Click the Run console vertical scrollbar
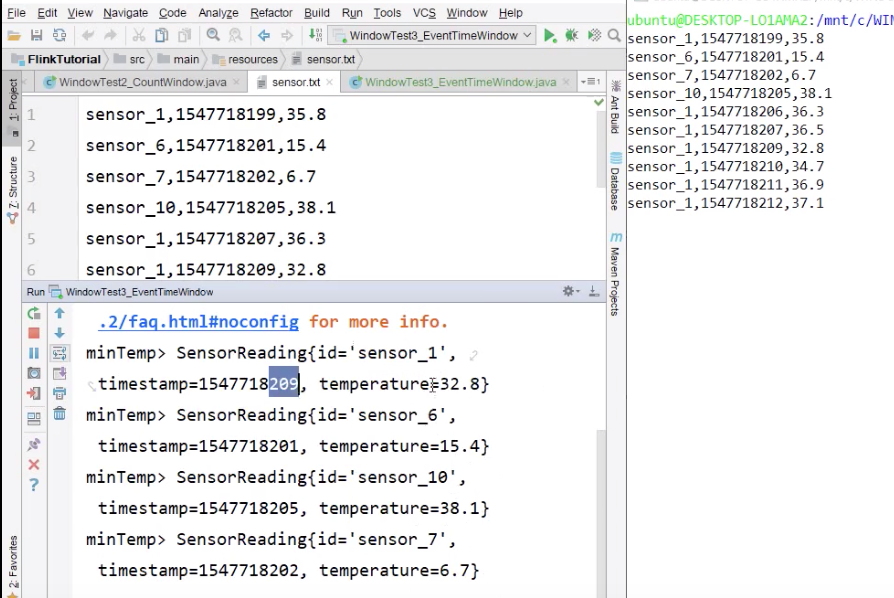Viewport: 894px width, 598px height. pyautogui.click(x=601, y=513)
